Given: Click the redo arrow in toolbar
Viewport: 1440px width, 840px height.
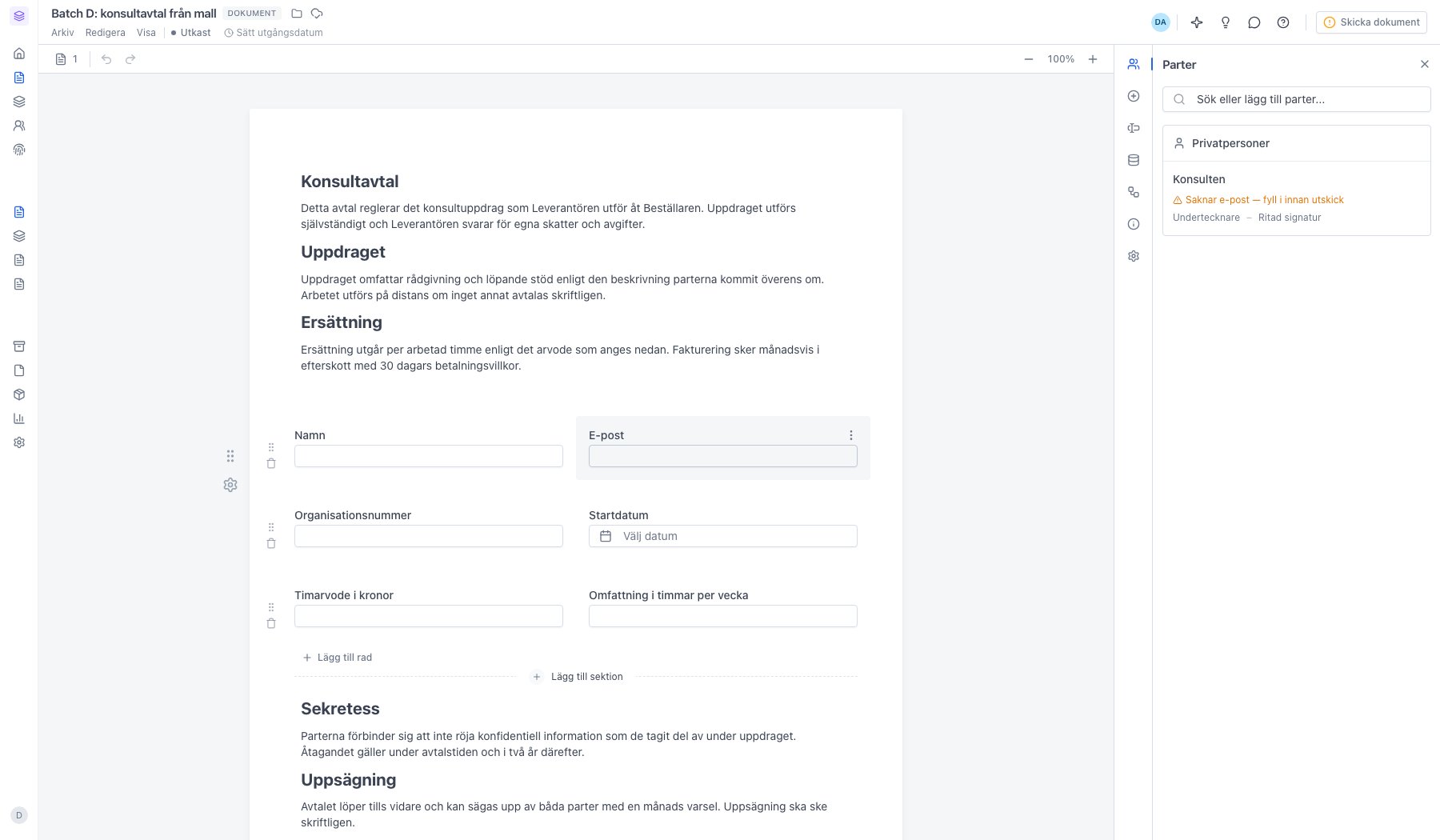Looking at the screenshot, I should pos(130,59).
